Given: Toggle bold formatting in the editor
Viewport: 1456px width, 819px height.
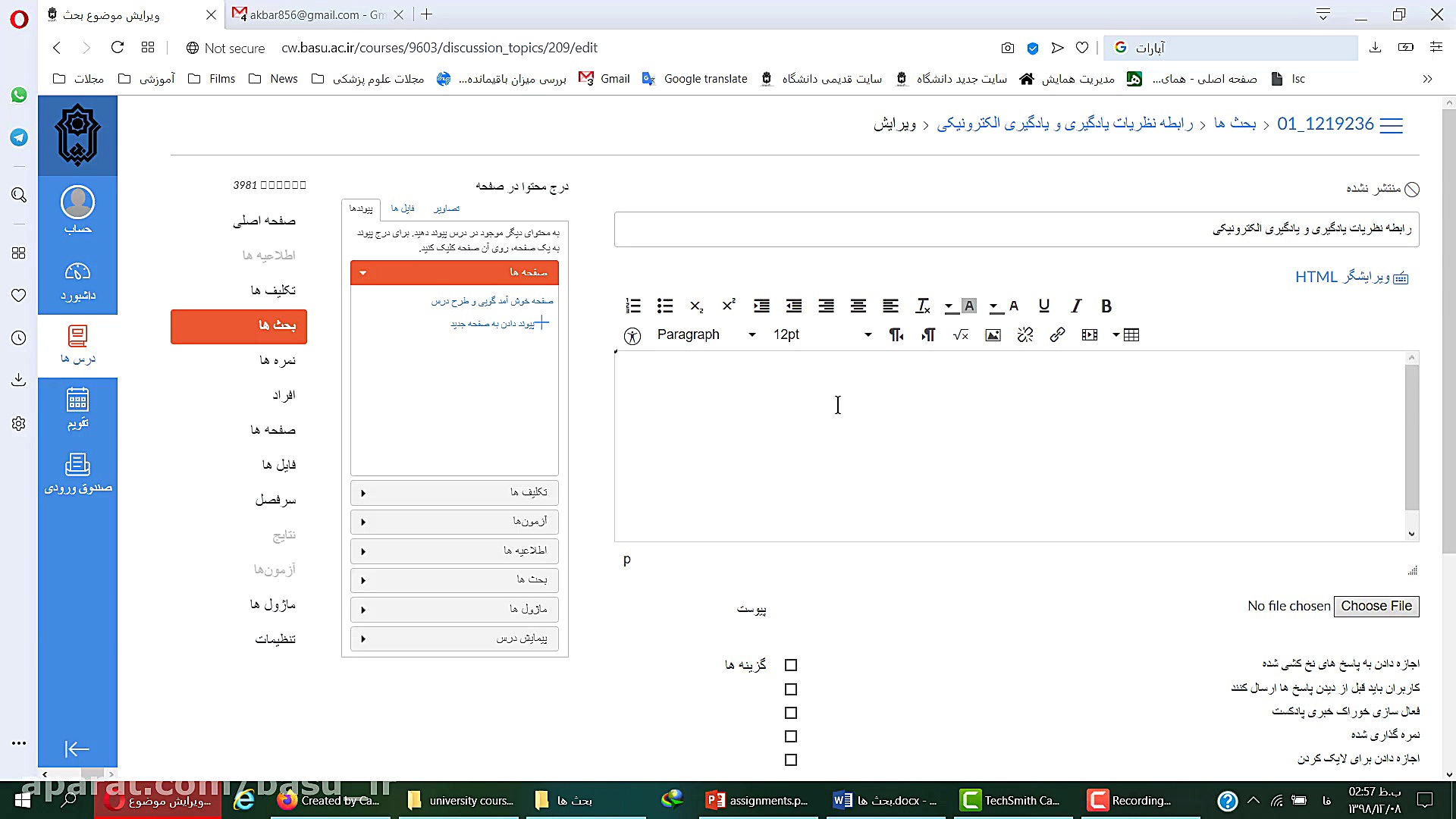Looking at the screenshot, I should click(x=1106, y=306).
